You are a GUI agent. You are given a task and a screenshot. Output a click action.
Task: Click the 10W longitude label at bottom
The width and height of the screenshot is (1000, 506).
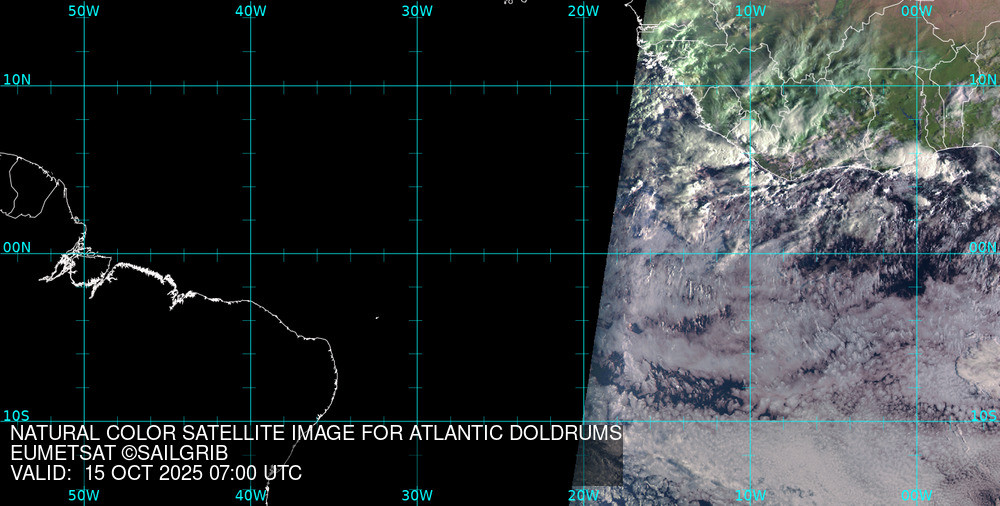(x=750, y=495)
